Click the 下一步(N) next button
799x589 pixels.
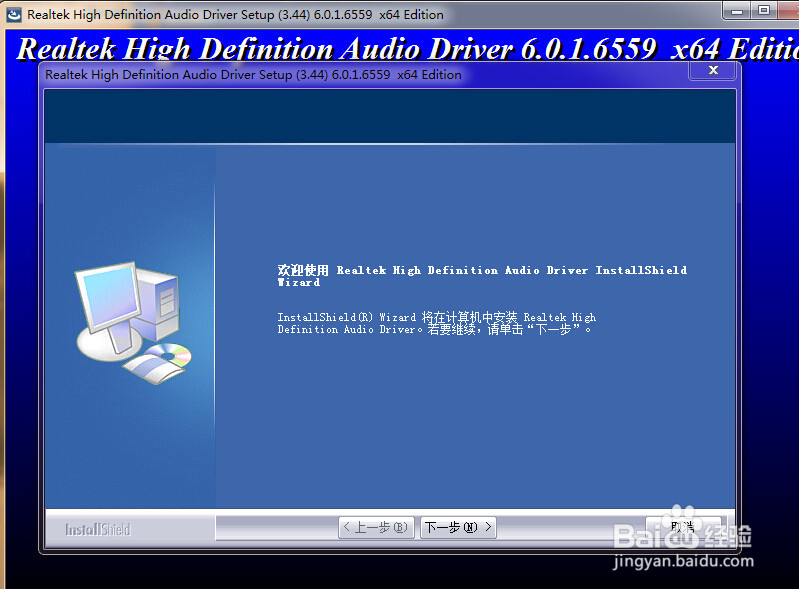point(458,527)
